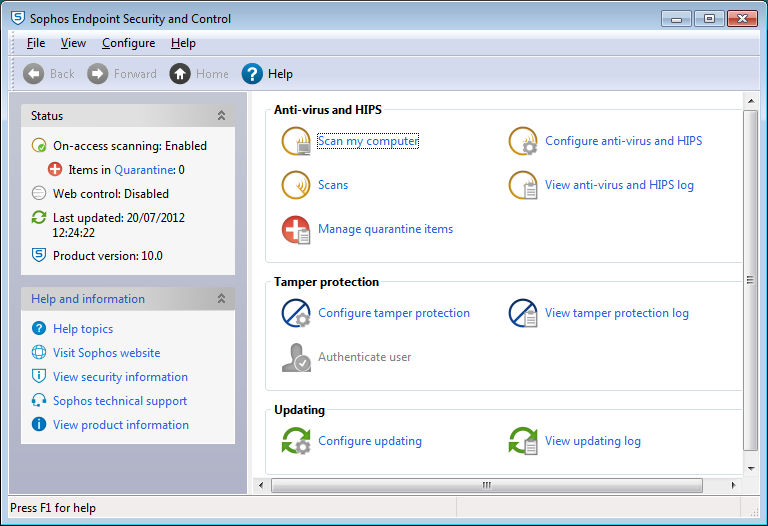Click the on-access scanning status icon
Screen dimensions: 768x526
39,145
